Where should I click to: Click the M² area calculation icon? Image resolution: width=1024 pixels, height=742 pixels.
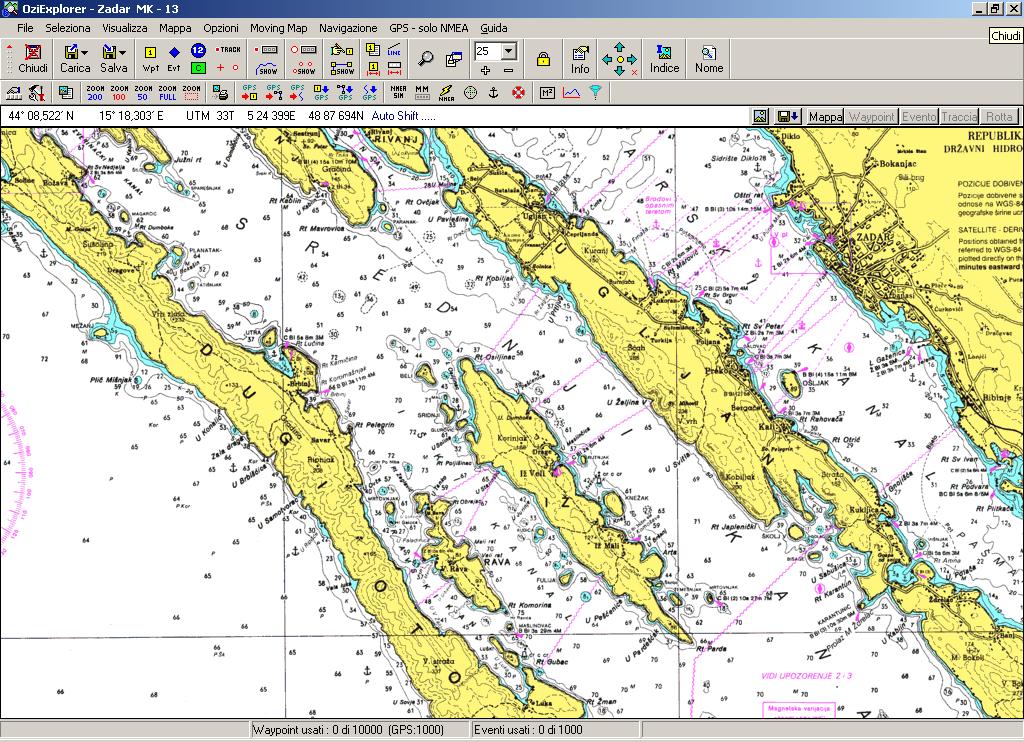[x=547, y=93]
